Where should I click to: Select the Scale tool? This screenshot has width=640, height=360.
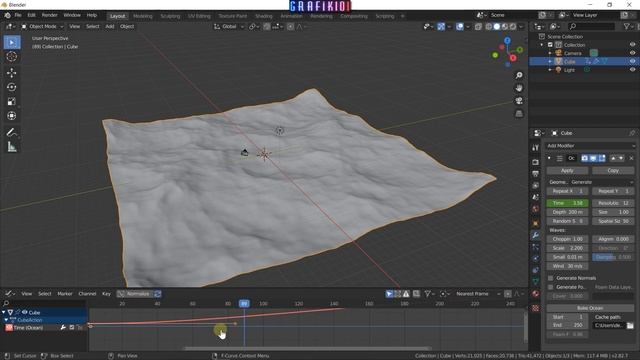pyautogui.click(x=12, y=102)
